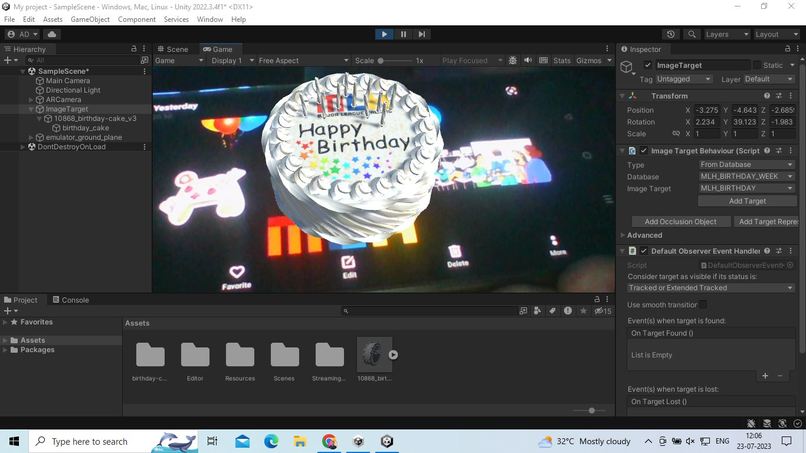Open Microsoft Edge from the taskbar

(x=271, y=441)
